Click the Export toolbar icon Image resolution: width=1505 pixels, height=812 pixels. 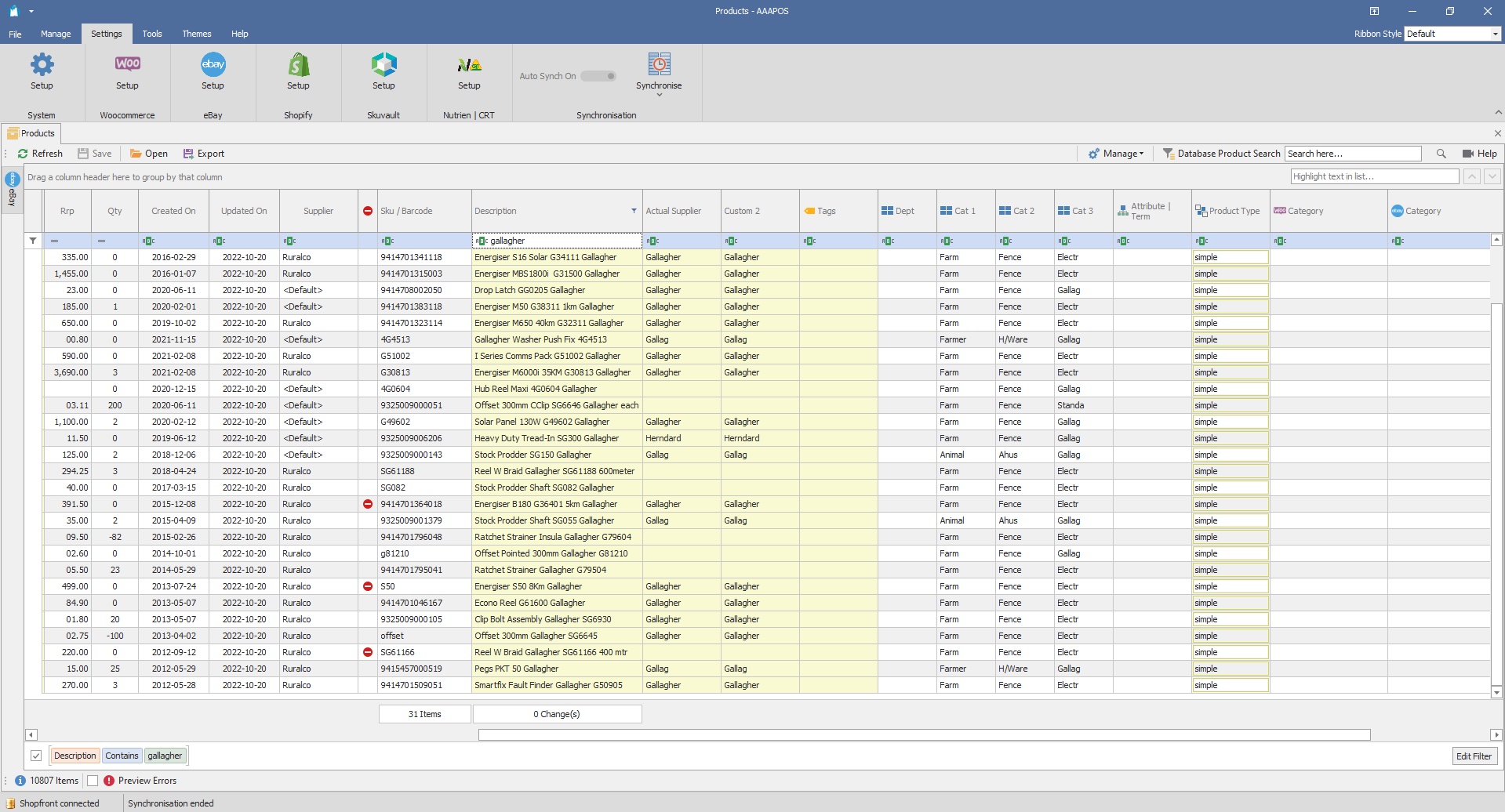tap(188, 154)
